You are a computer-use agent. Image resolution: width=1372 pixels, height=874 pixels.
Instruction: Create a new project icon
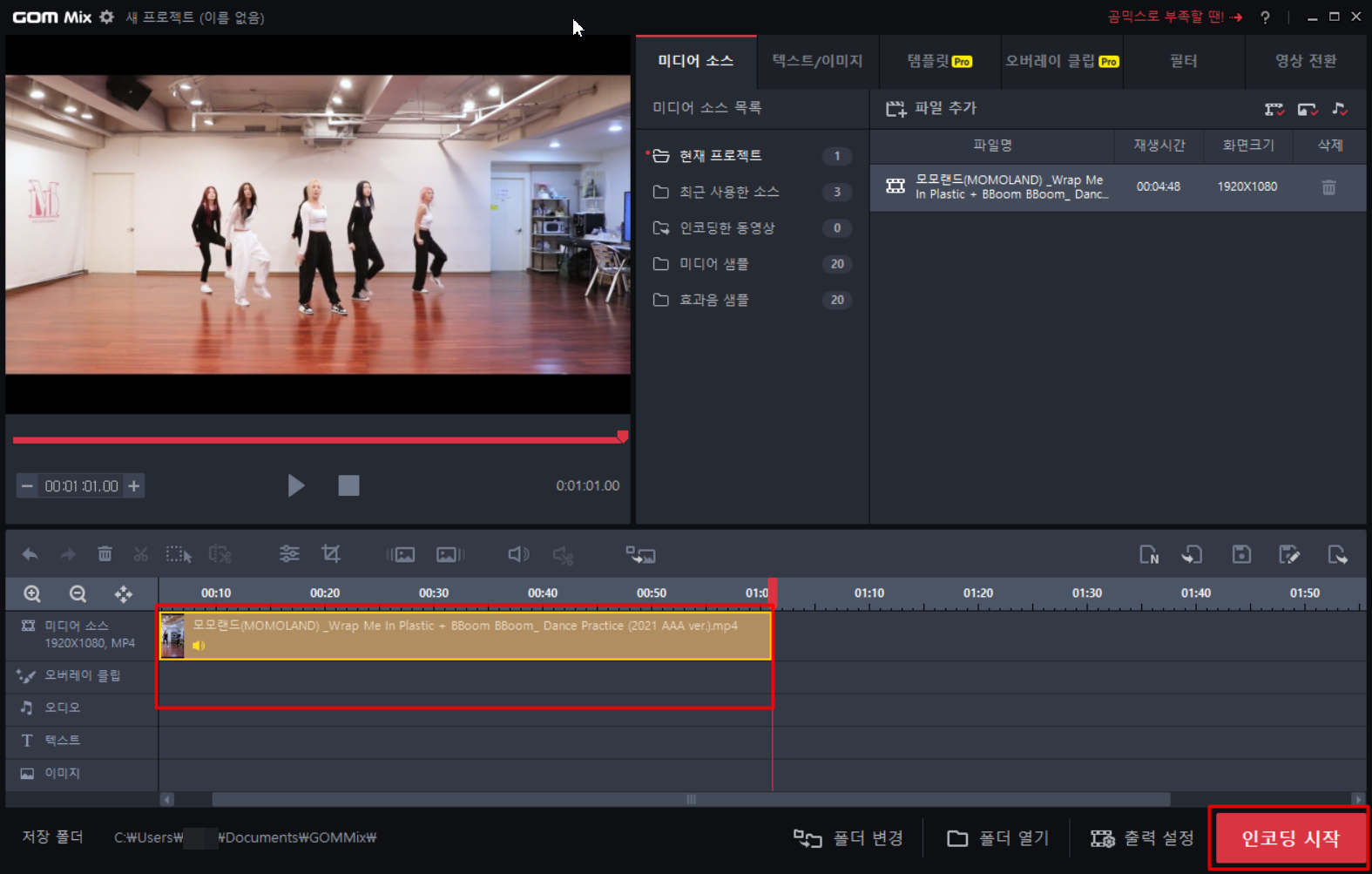pos(1149,554)
